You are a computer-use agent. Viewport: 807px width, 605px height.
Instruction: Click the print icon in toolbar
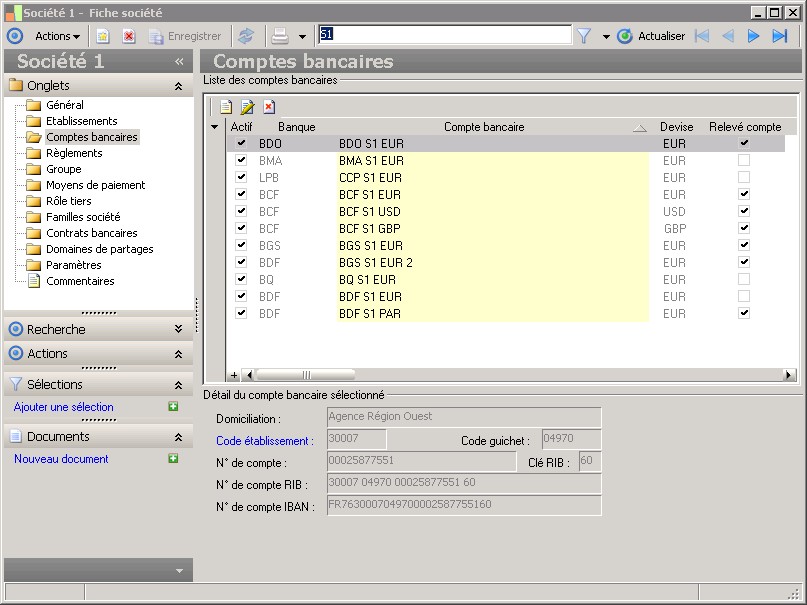coord(281,36)
